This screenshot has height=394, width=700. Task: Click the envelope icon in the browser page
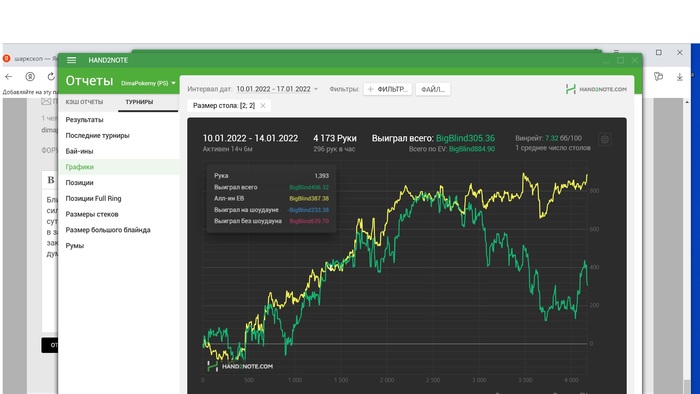(46, 101)
